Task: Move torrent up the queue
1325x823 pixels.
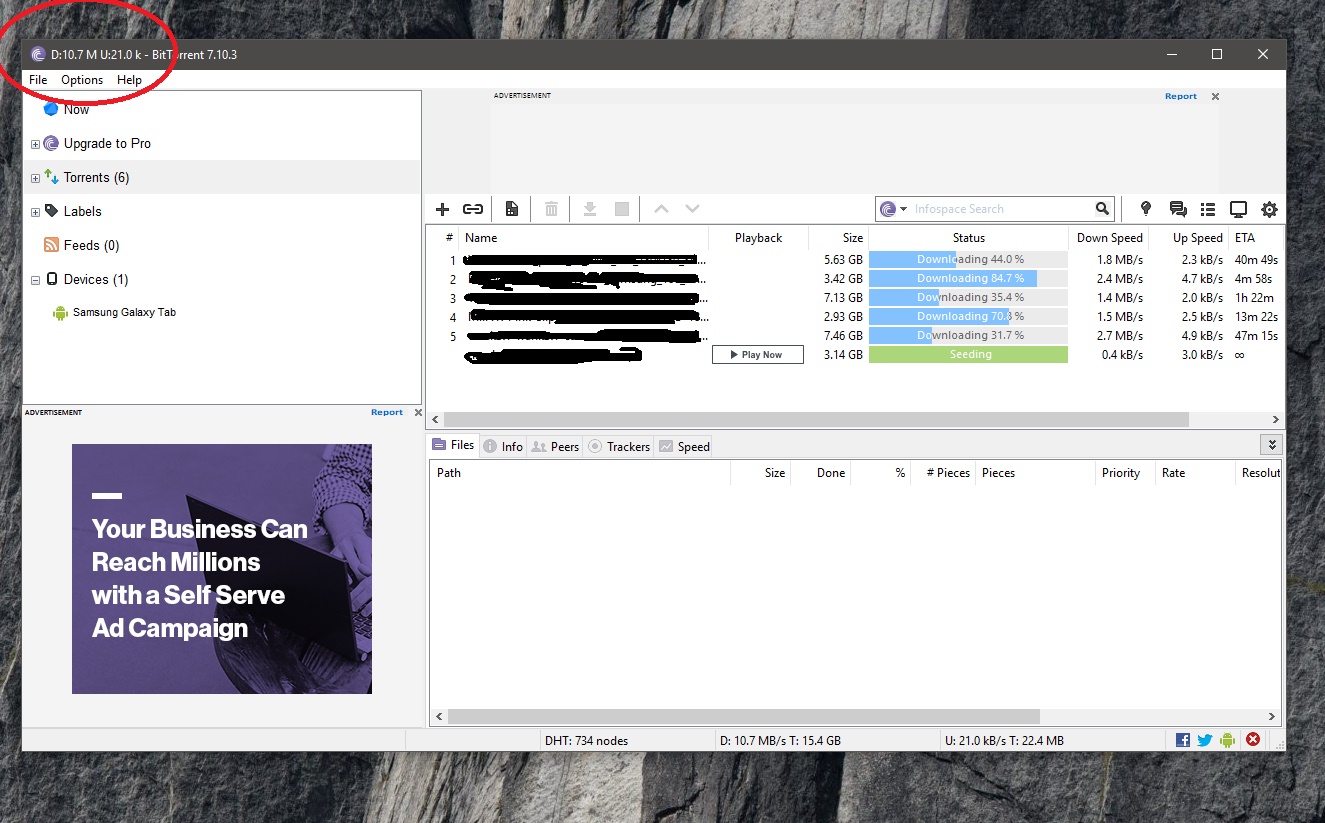Action: (x=660, y=209)
